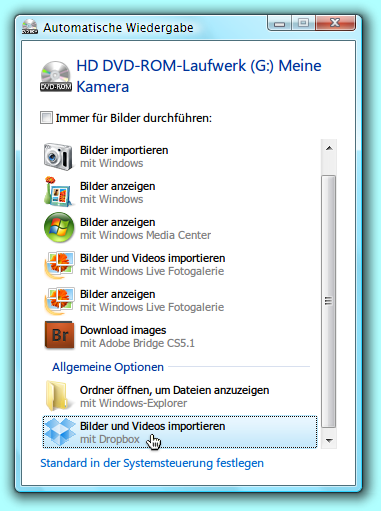Click the Fotogalerie icon beside Bilder anzeigen
The height and width of the screenshot is (511, 381).
[x=59, y=301]
